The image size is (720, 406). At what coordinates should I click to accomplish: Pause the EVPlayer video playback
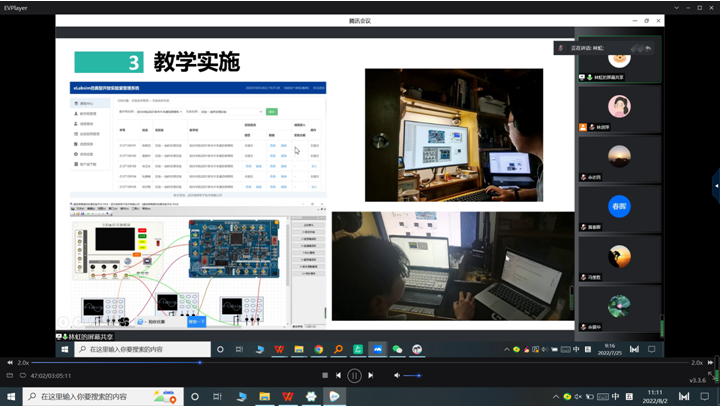click(x=354, y=376)
